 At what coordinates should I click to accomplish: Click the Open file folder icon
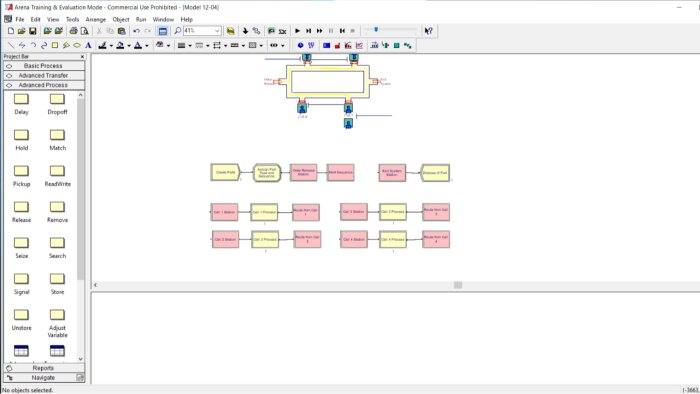pyautogui.click(x=21, y=31)
